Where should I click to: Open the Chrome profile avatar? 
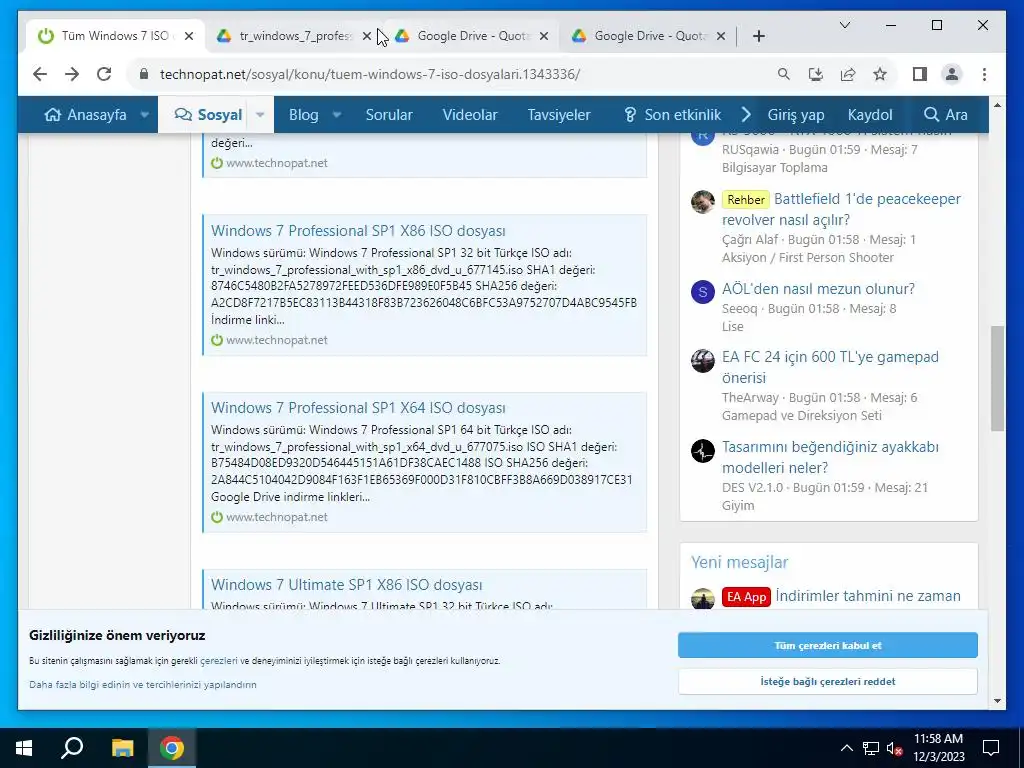952,74
